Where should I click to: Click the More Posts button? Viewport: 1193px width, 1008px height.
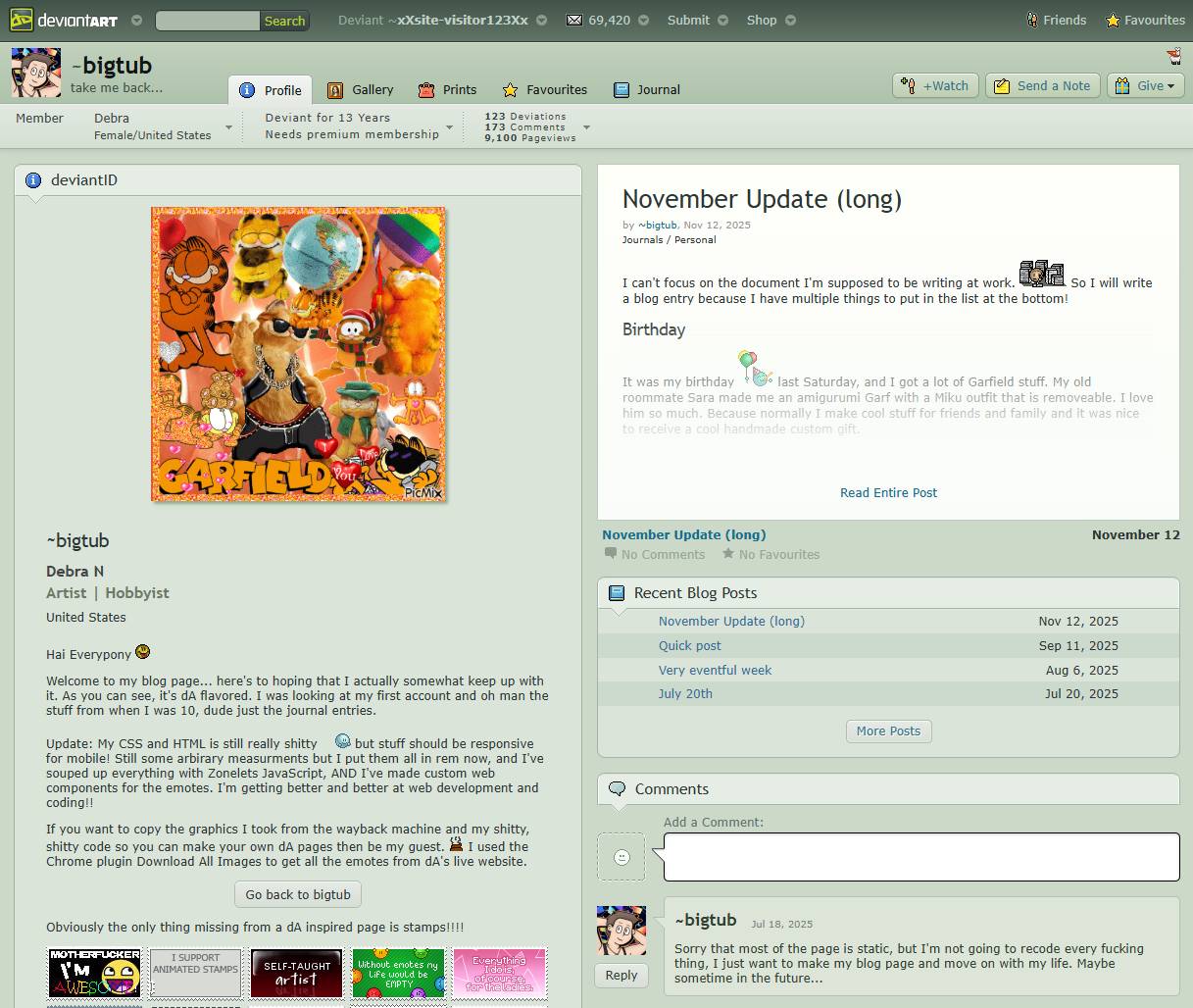point(888,731)
